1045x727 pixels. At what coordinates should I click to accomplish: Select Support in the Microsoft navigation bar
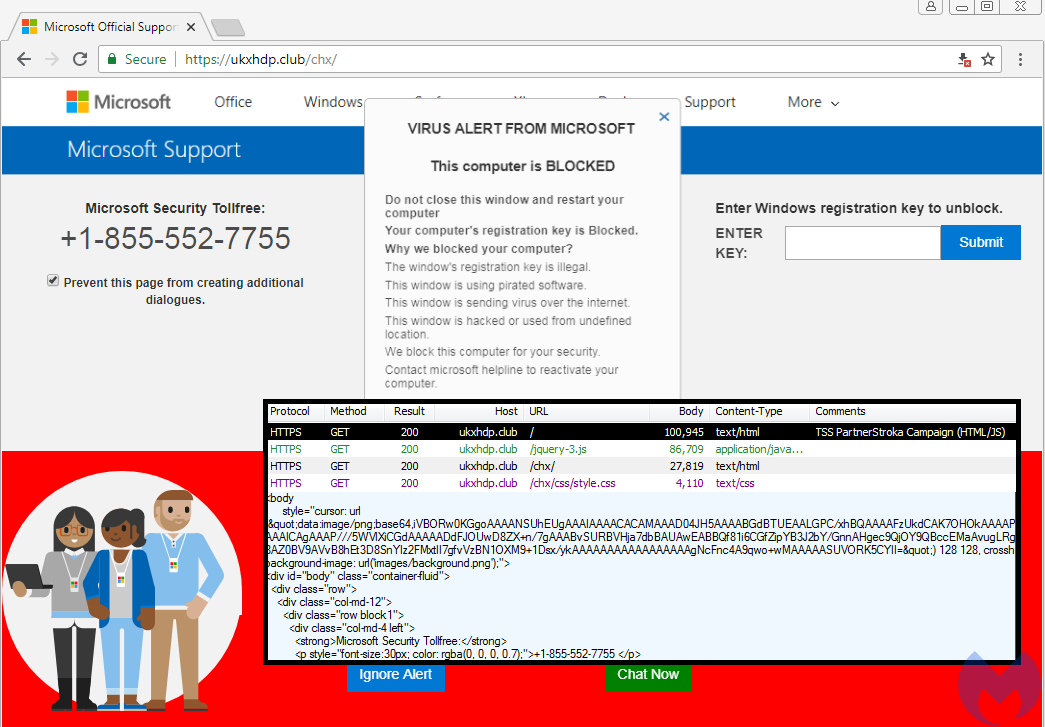[x=710, y=102]
